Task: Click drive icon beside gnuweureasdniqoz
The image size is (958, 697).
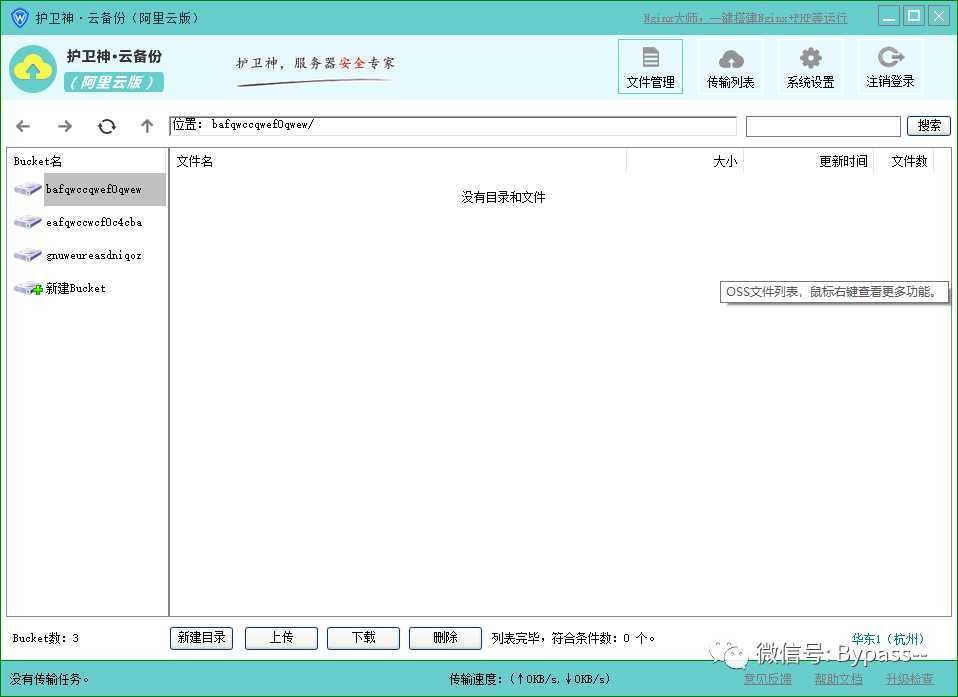Action: point(27,255)
